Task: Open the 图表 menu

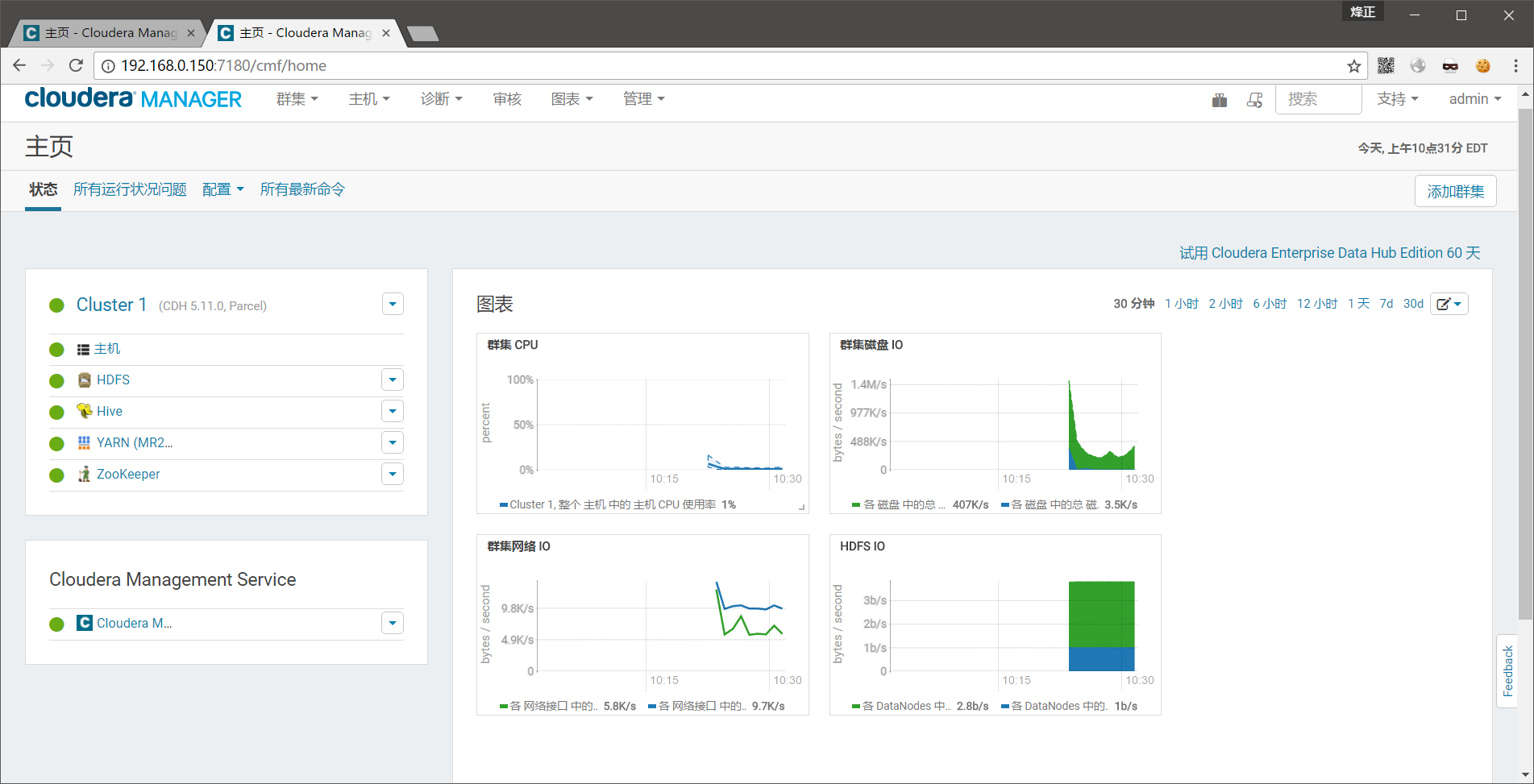Action: [x=572, y=98]
